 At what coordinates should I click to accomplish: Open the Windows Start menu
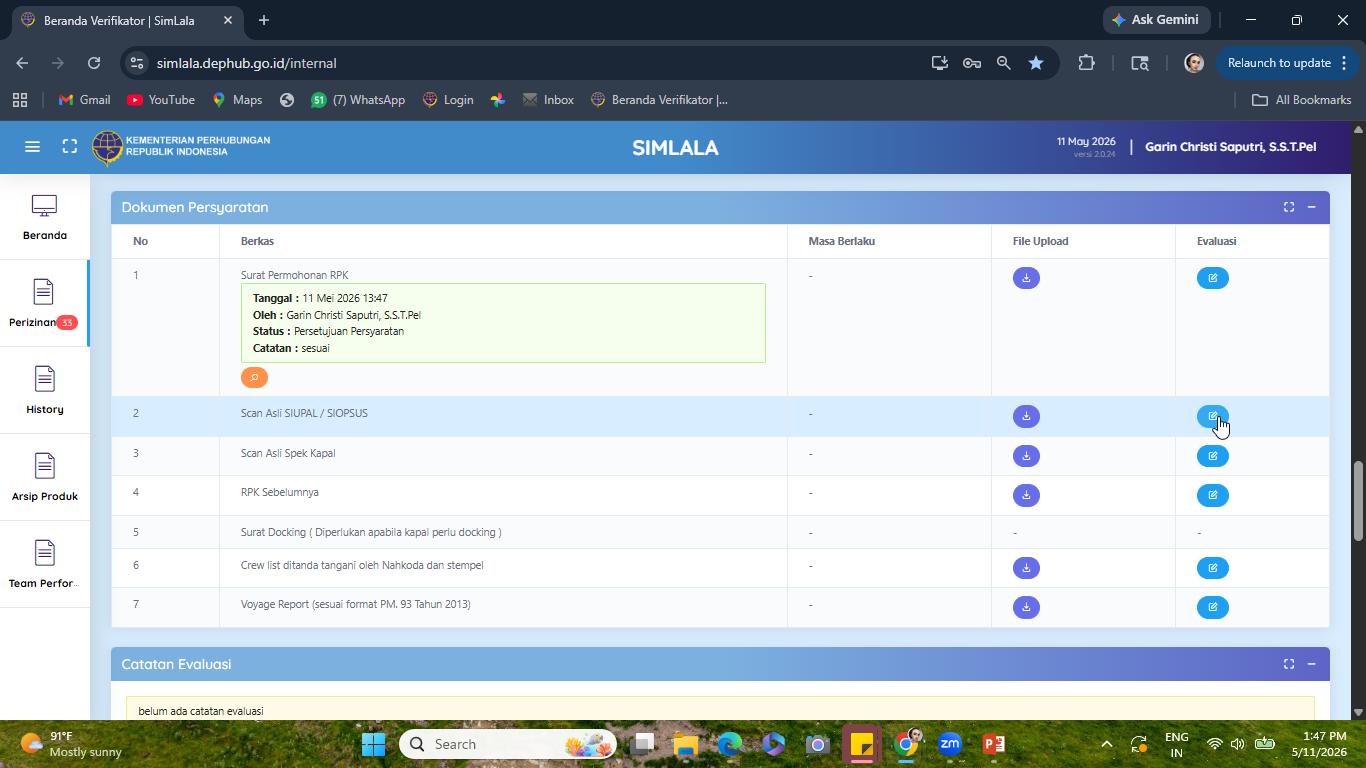pos(373,744)
